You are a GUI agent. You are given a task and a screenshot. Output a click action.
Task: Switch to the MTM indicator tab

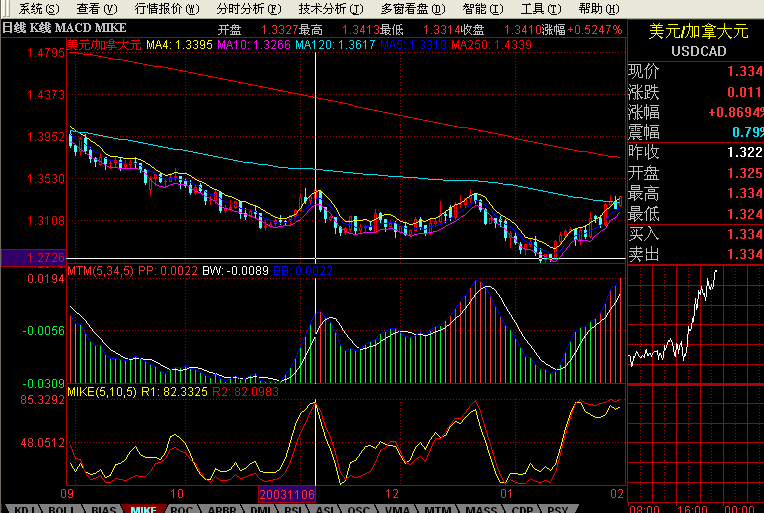coord(438,509)
